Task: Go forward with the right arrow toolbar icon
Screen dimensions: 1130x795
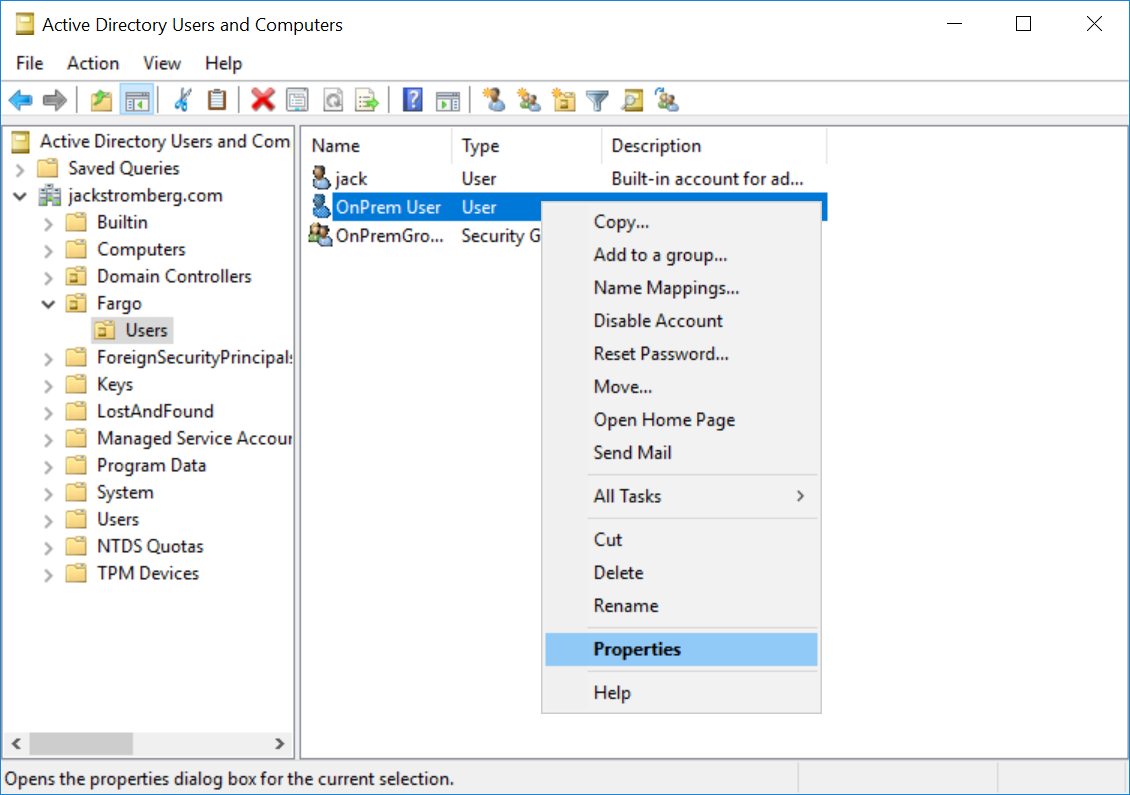Action: [x=55, y=99]
